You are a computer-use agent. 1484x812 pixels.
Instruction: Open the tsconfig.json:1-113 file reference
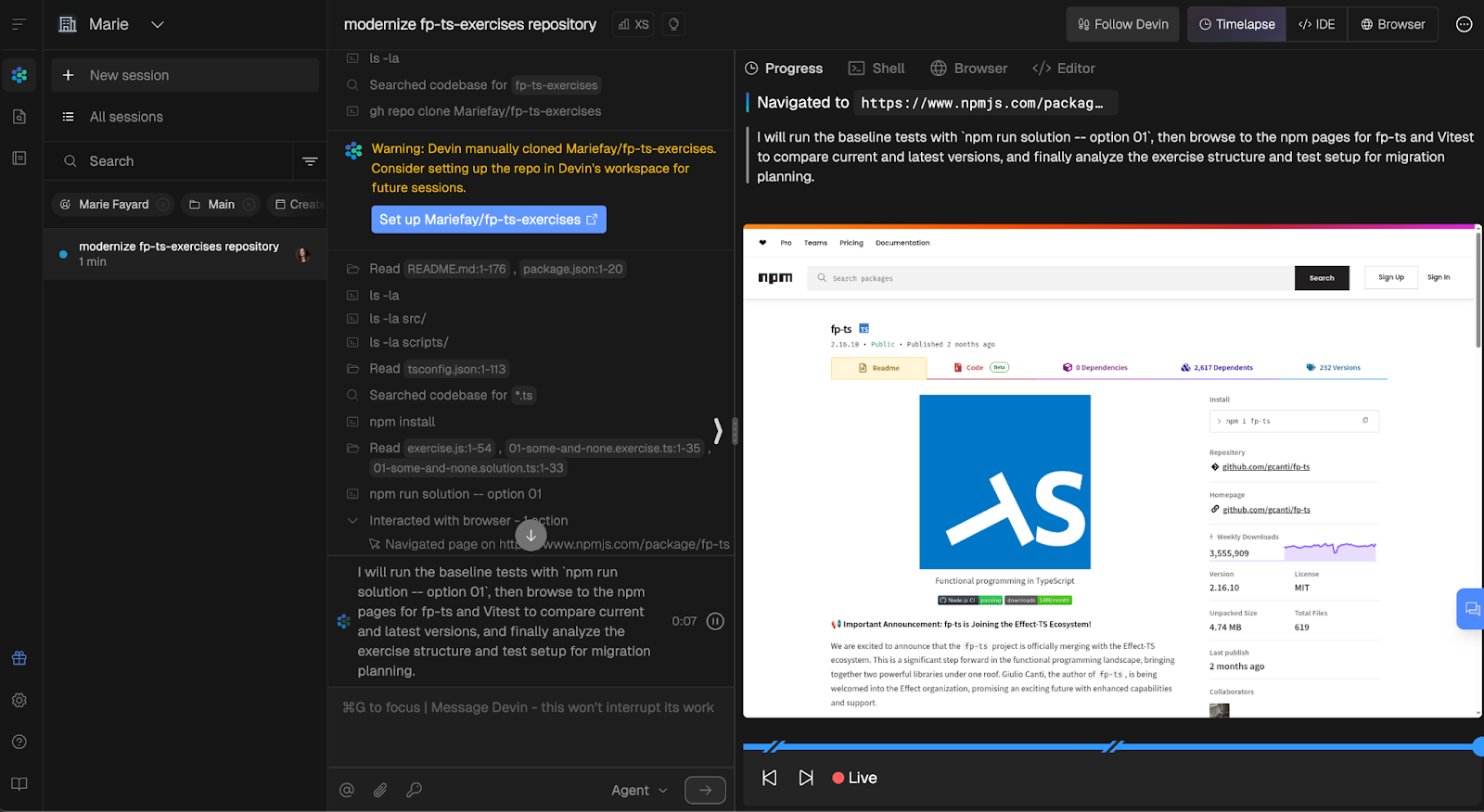[457, 369]
